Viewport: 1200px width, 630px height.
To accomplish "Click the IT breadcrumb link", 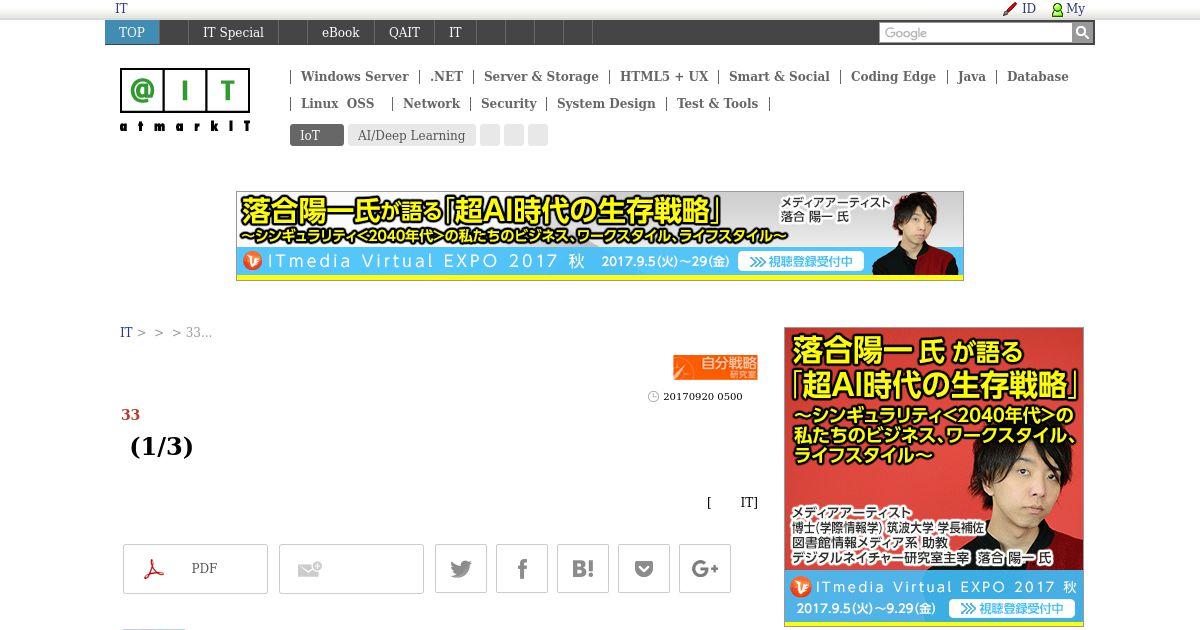I will (x=126, y=333).
